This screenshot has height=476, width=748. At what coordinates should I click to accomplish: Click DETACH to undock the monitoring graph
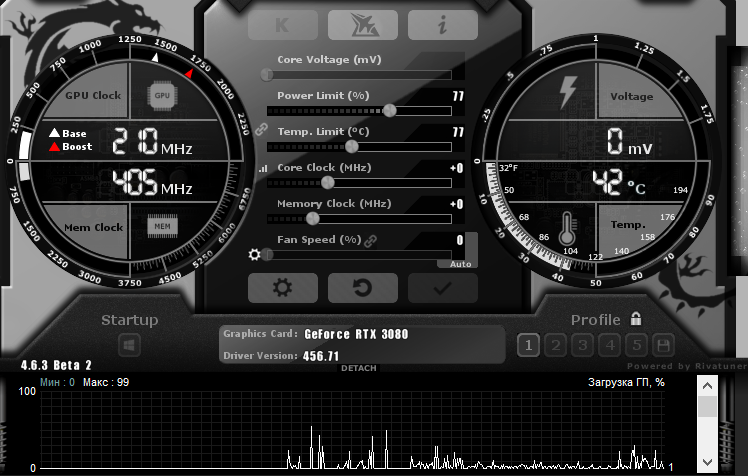359,368
